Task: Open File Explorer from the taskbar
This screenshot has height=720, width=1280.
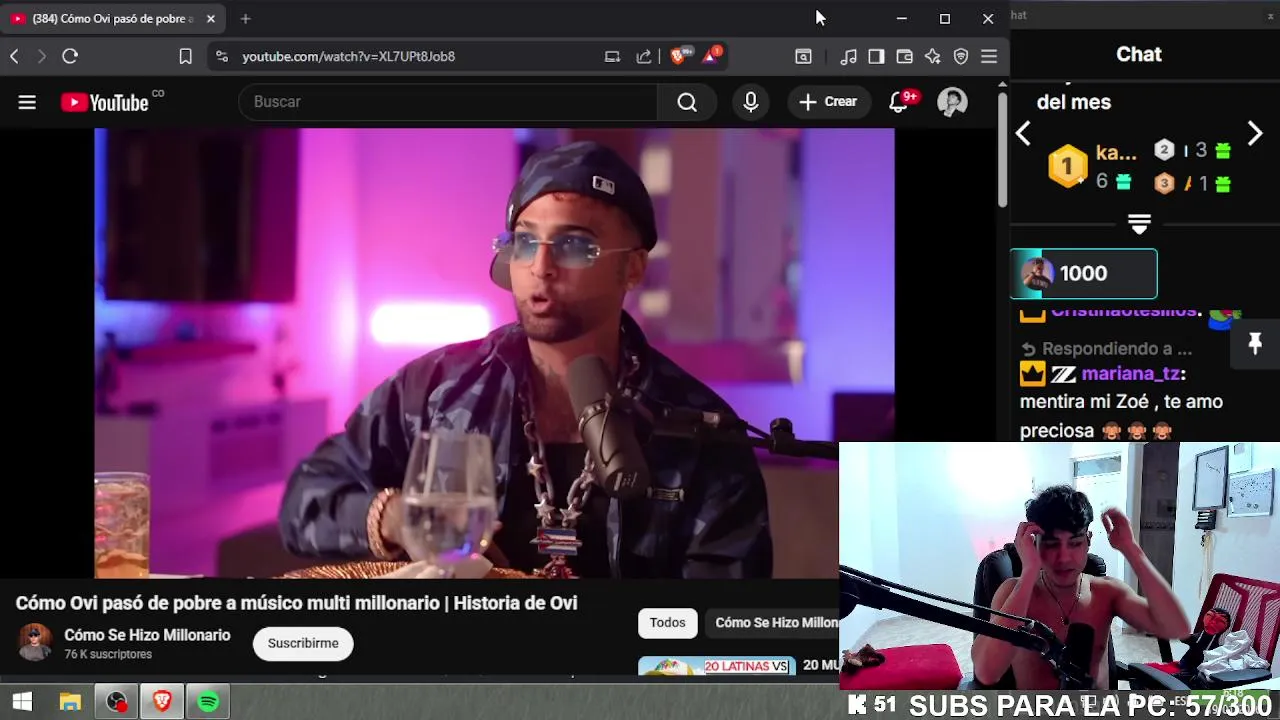Action: pos(70,702)
